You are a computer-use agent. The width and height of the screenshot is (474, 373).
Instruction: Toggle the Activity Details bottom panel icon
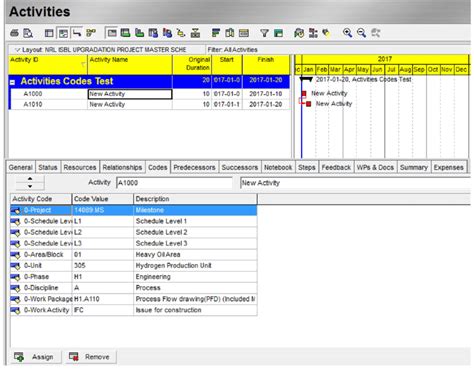click(x=111, y=33)
